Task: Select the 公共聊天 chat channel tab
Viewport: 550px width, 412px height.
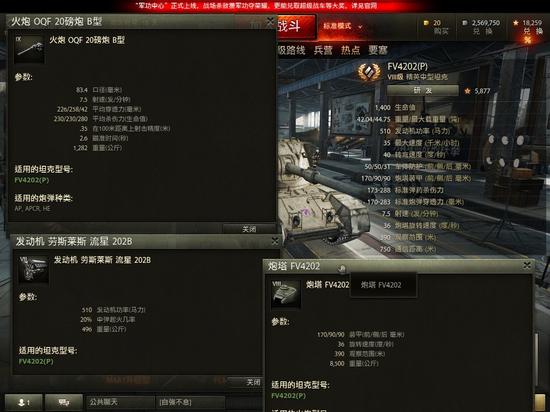Action: [120, 402]
